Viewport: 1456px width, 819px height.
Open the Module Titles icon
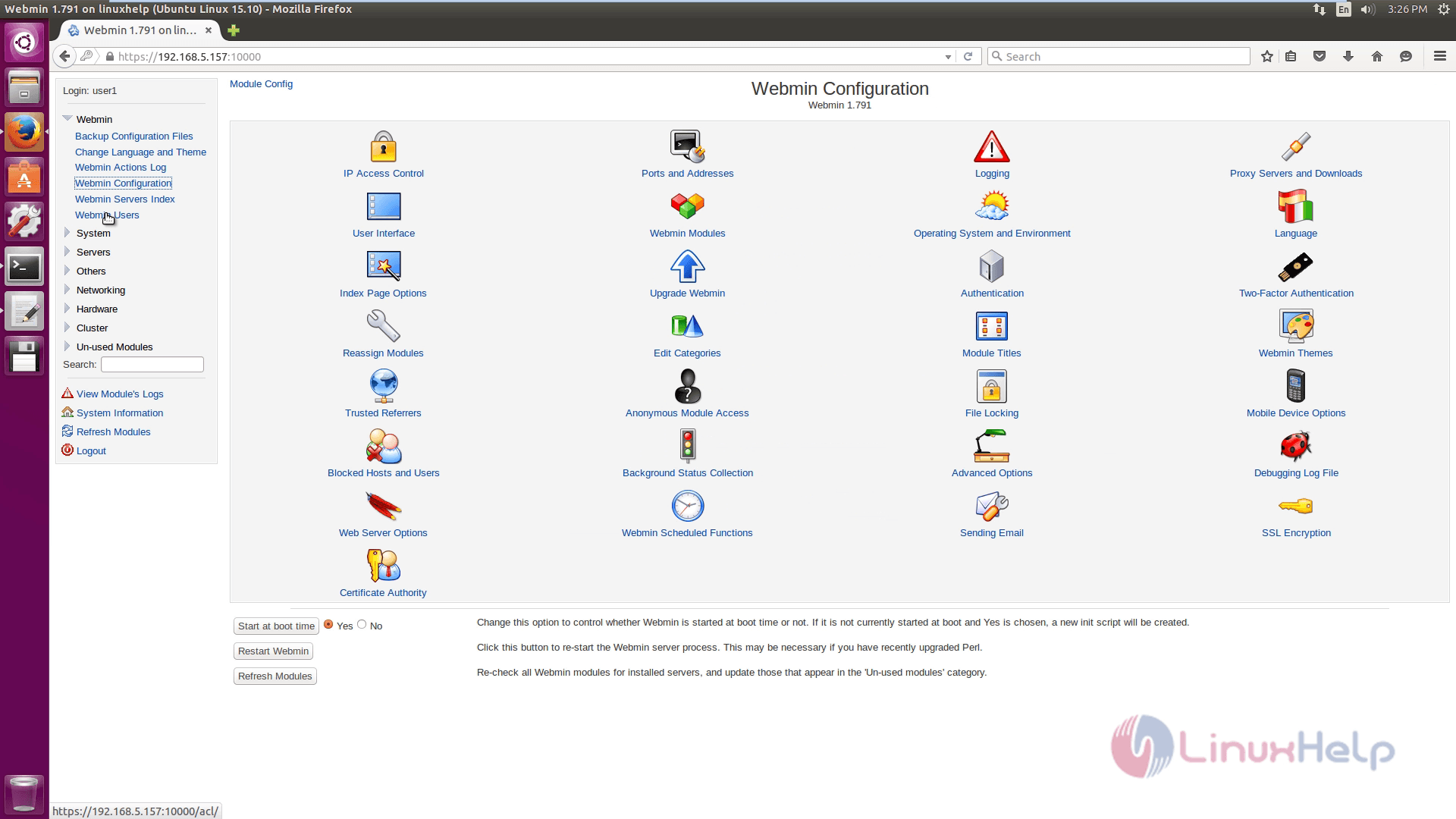pyautogui.click(x=991, y=326)
